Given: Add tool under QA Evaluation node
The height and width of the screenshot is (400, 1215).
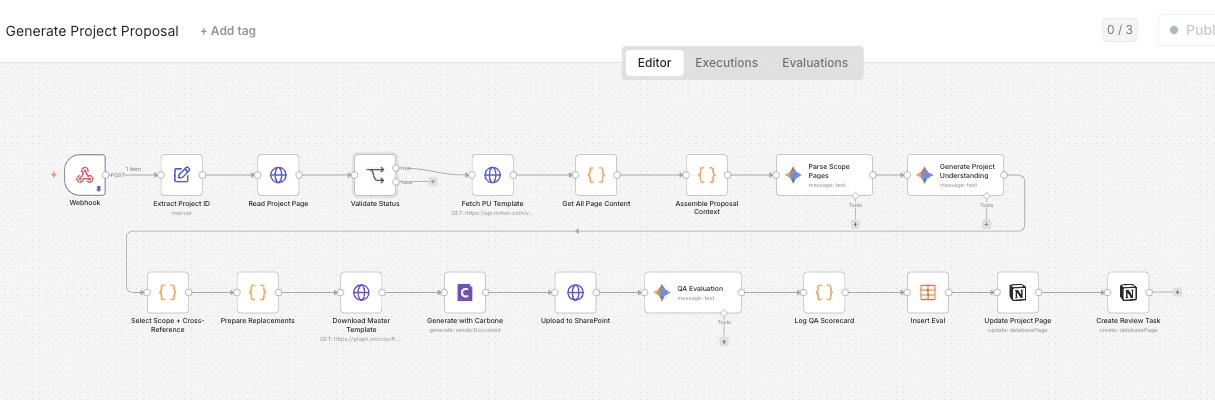Looking at the screenshot, I should (724, 341).
